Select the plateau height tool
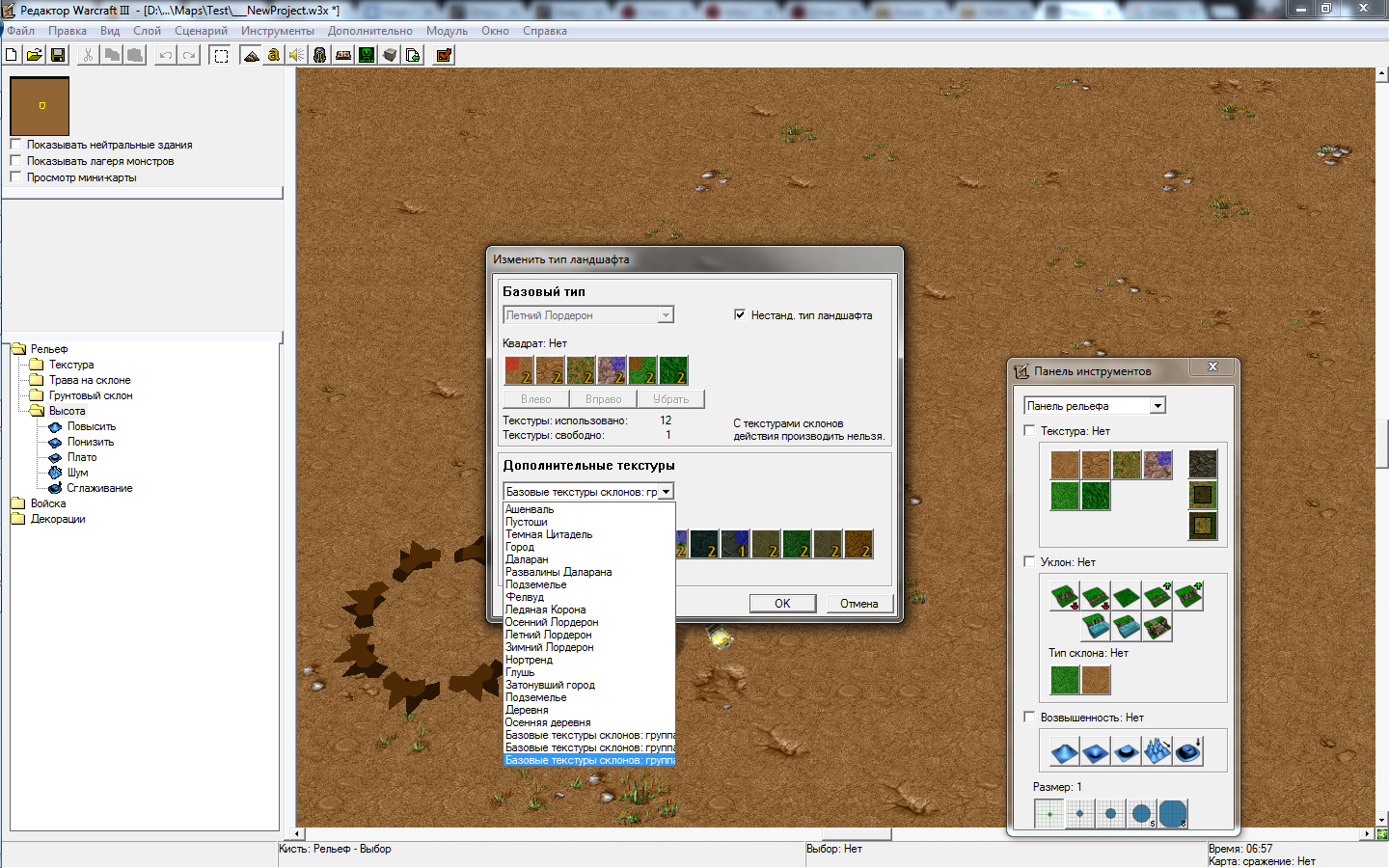 pos(1127,750)
